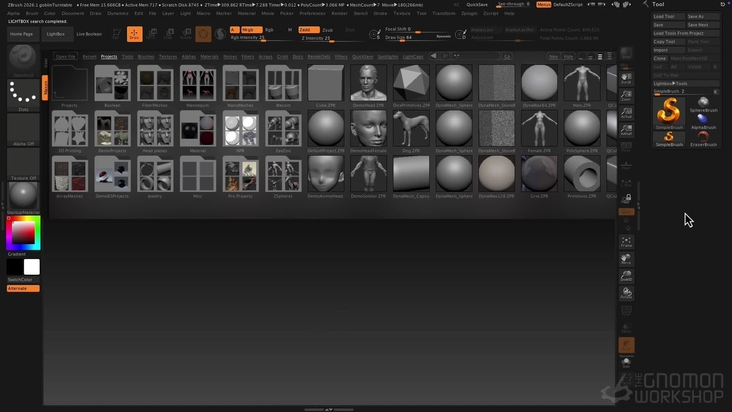Image resolution: width=732 pixels, height=412 pixels.
Task: Click the orange sculptris sphere icon
Action: [203, 34]
